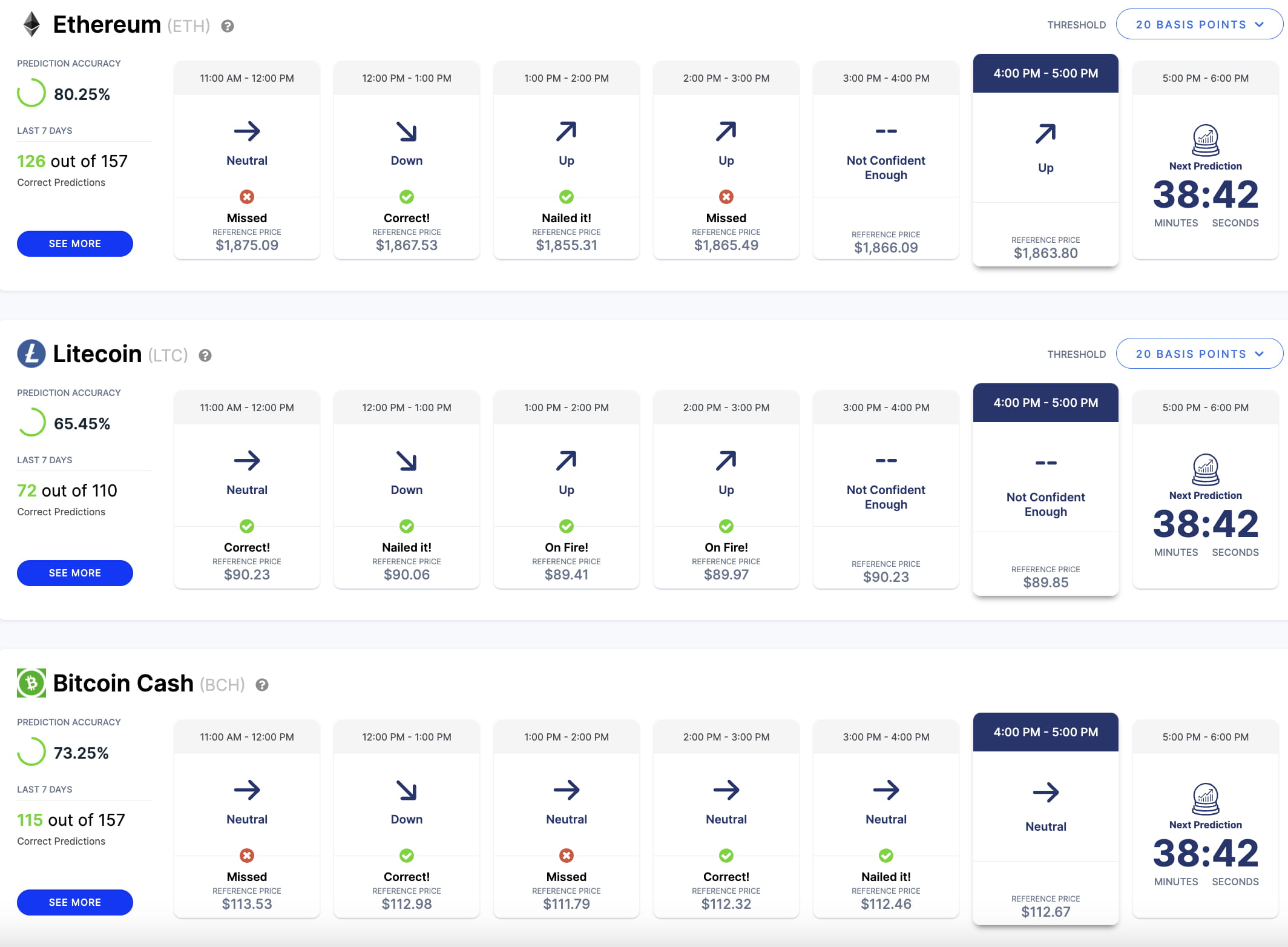Viewport: 1288px width, 947px height.
Task: Click Ethereum's SEE MORE button
Action: click(75, 243)
